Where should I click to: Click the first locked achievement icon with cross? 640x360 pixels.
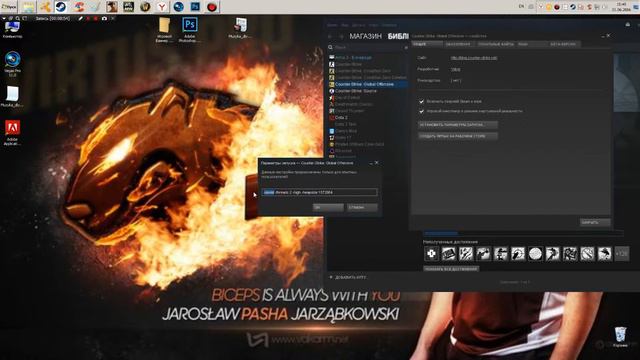[x=431, y=254]
